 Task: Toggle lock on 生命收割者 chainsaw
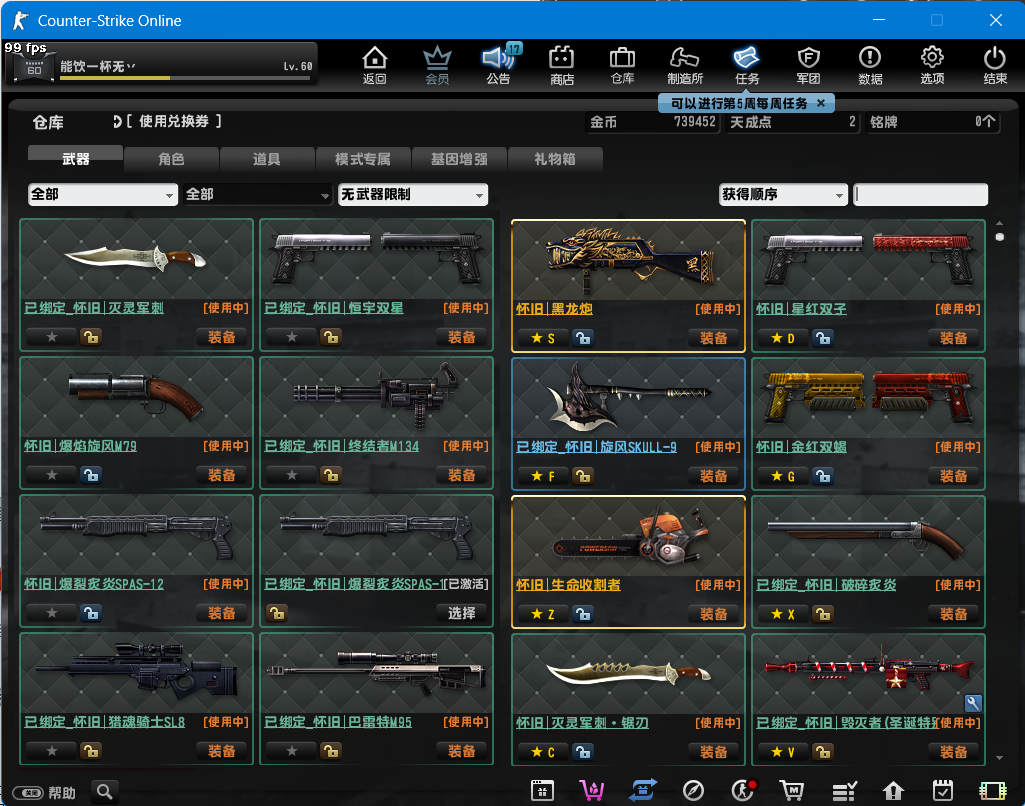click(x=583, y=614)
